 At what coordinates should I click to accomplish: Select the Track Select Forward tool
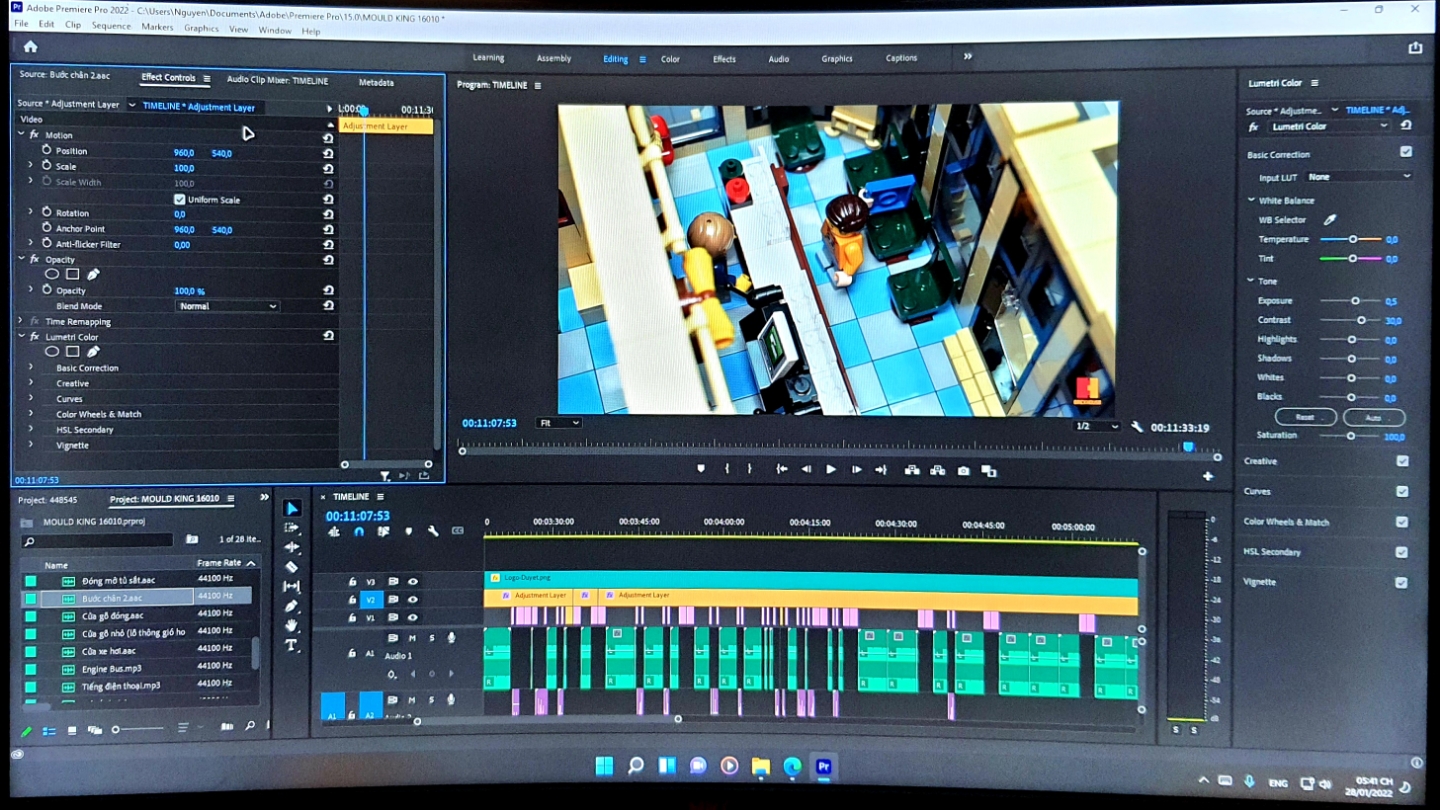292,528
